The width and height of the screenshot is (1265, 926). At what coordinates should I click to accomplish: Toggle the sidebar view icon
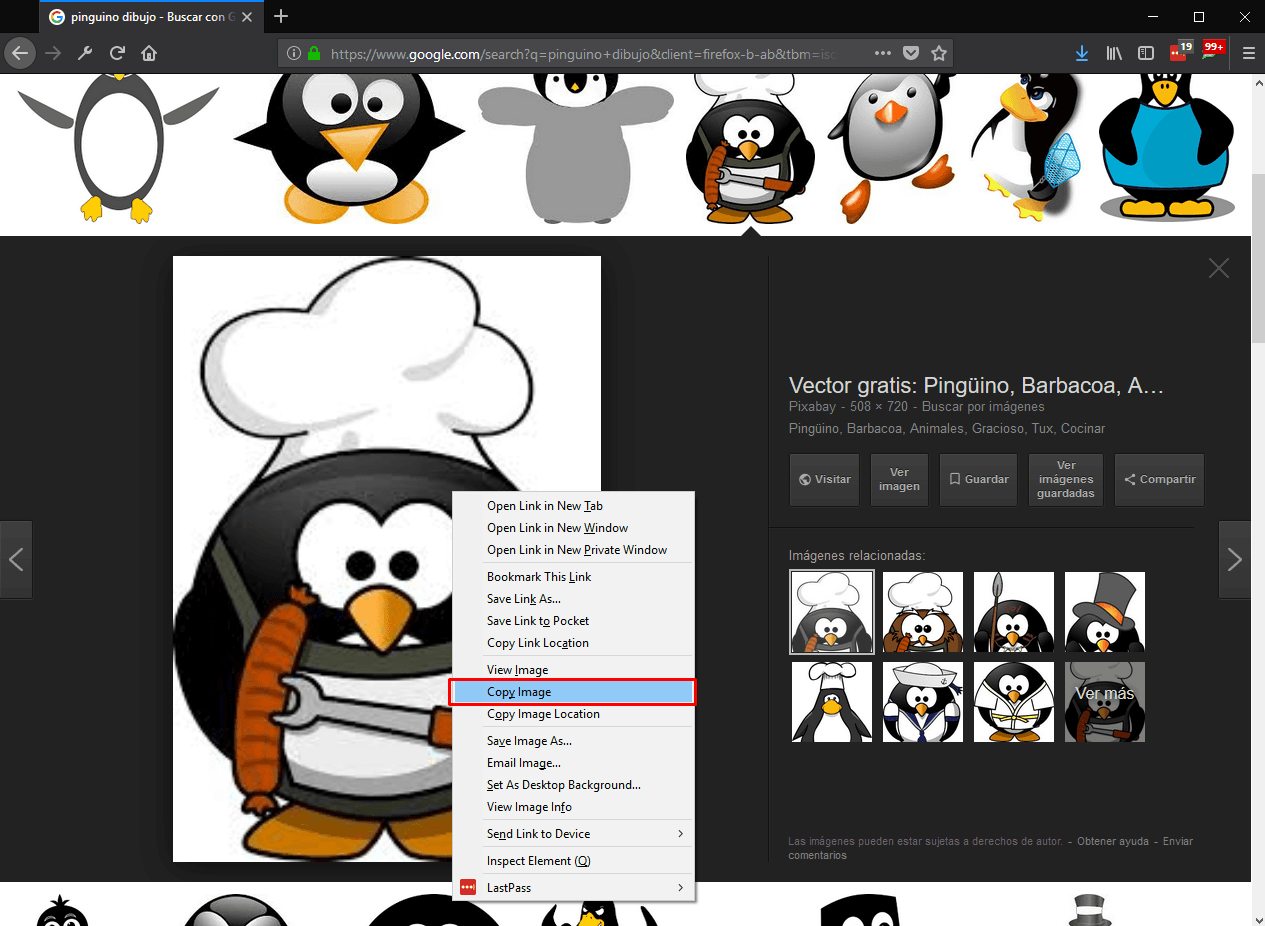pyautogui.click(x=1146, y=53)
